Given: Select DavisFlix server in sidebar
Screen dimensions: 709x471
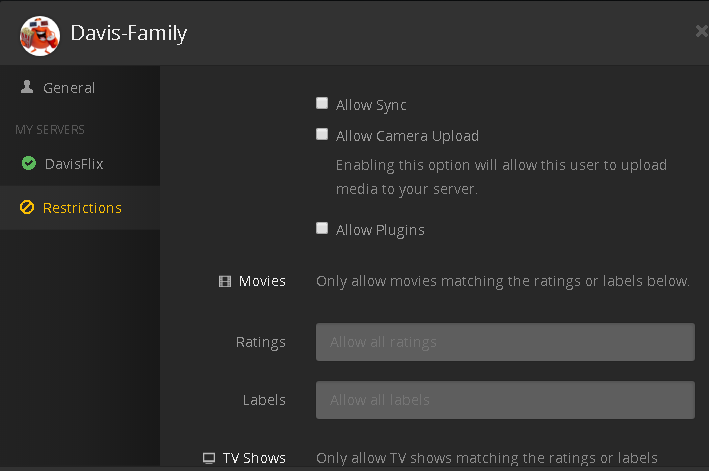Looking at the screenshot, I should [x=74, y=163].
